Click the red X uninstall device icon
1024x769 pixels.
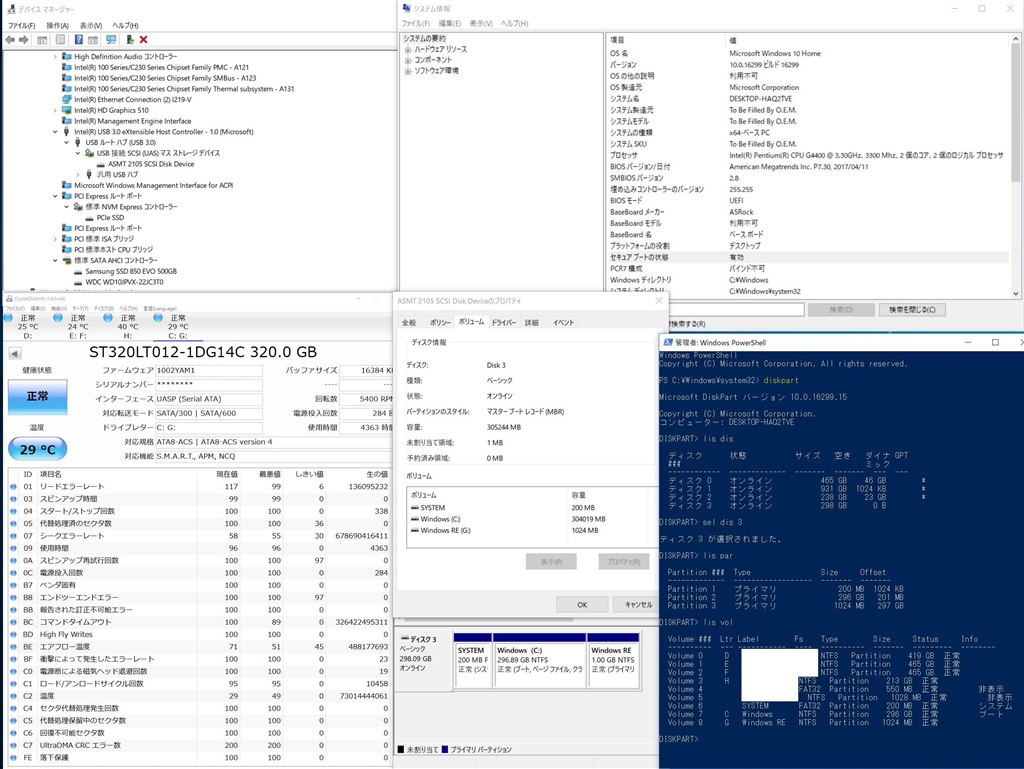144,39
